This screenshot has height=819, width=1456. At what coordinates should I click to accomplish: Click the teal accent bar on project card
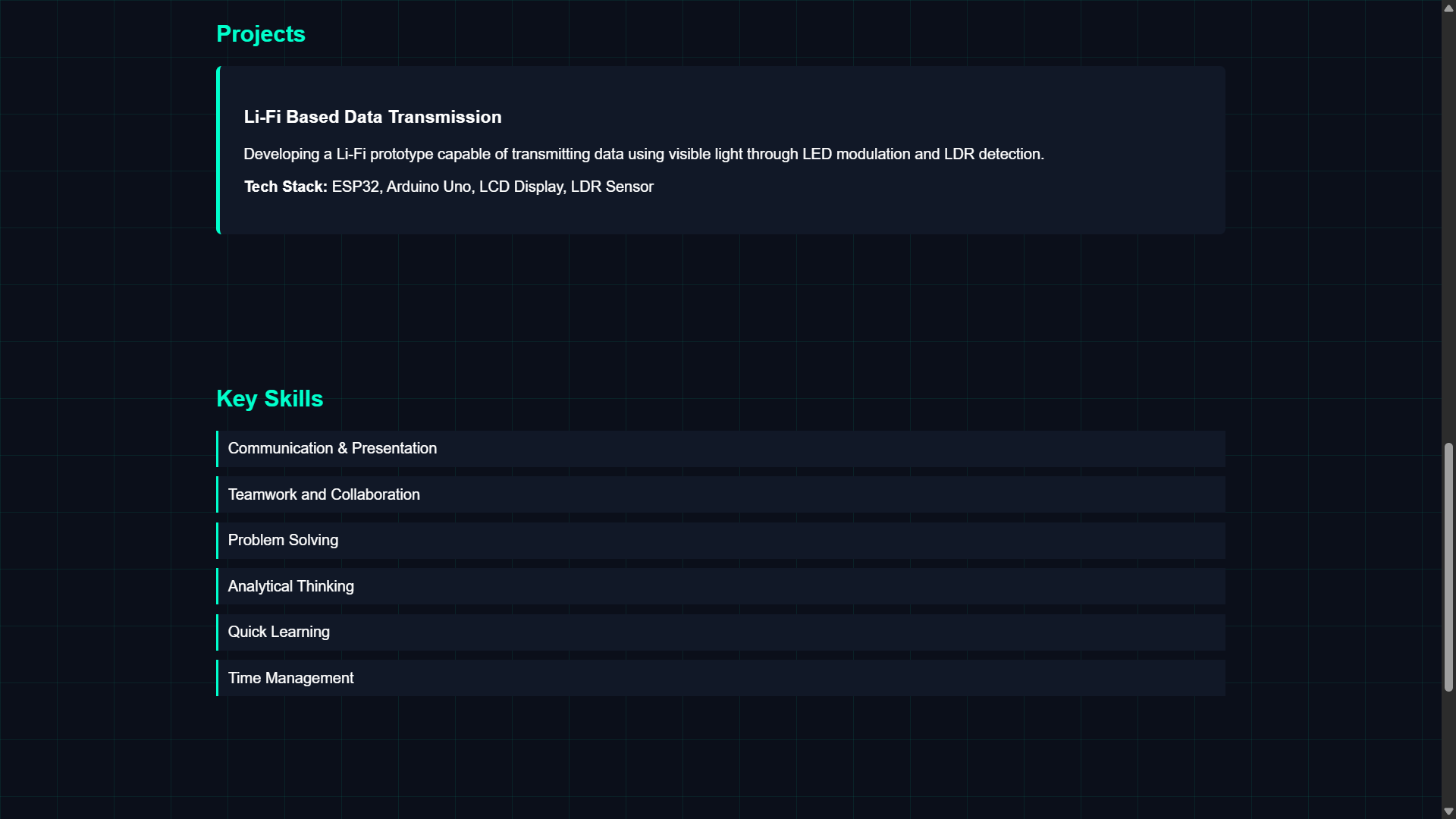click(x=218, y=150)
